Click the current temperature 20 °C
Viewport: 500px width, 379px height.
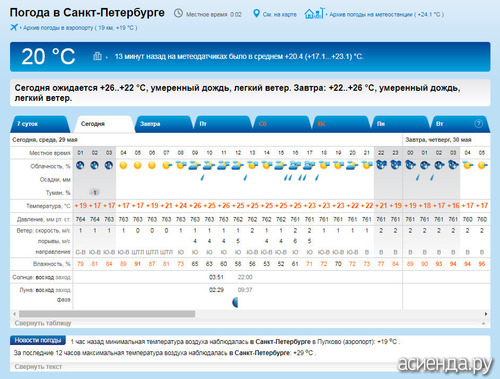[48, 56]
